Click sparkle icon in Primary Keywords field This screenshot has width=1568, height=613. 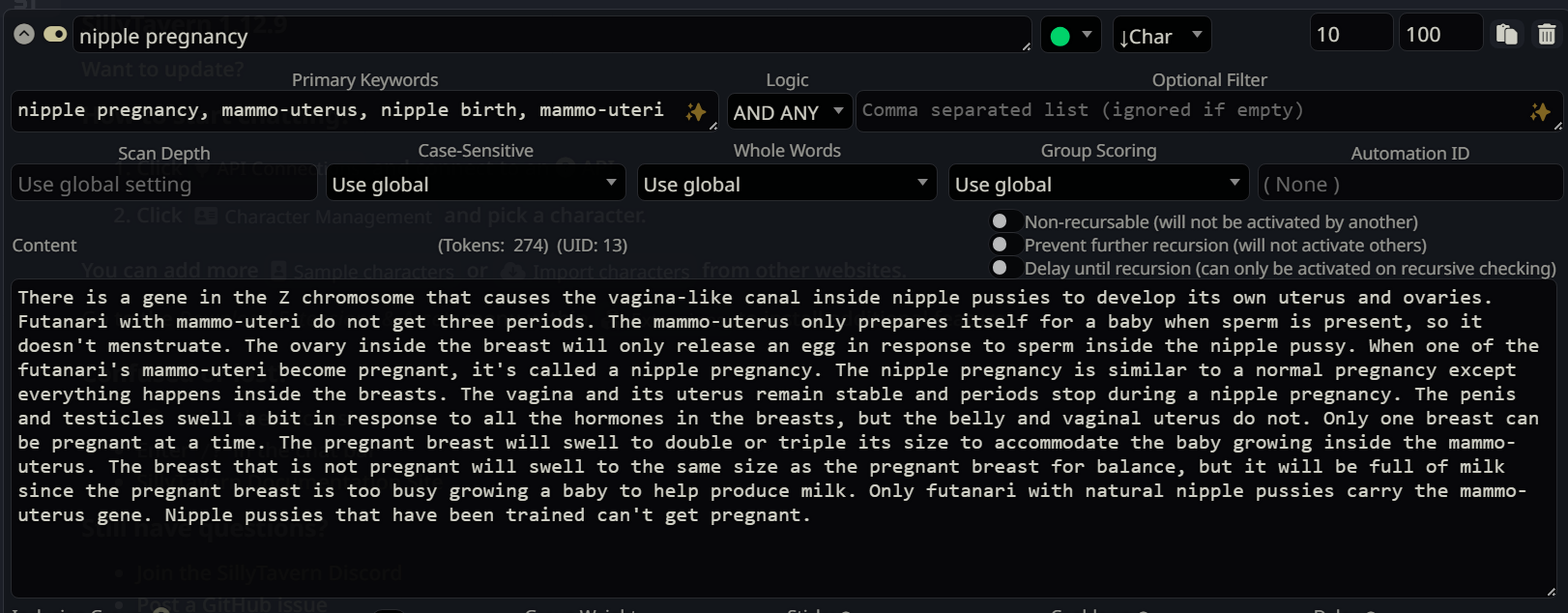point(695,112)
